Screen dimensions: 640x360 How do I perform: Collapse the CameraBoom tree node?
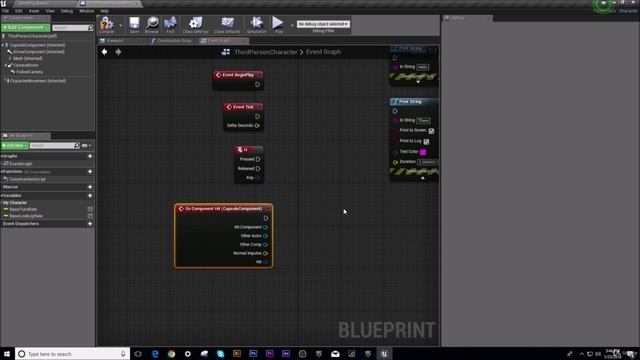coord(6,65)
